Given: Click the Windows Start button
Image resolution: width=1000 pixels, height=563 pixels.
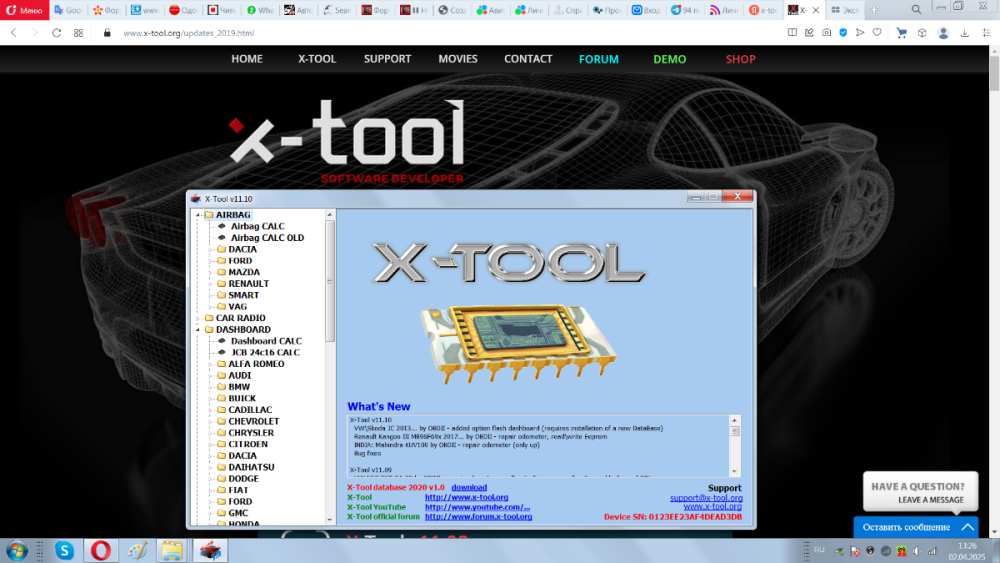Looking at the screenshot, I should tap(18, 550).
